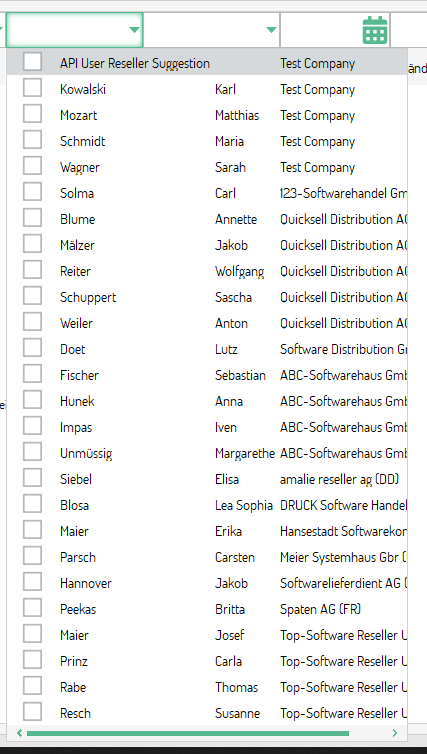This screenshot has width=427, height=754.
Task: Check the box for Kowalski Karl
Action: [x=32, y=89]
